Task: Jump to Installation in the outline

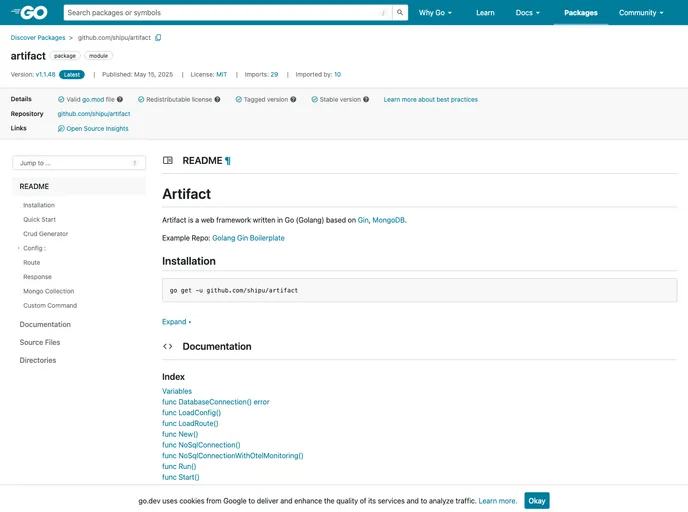Action: [39, 205]
